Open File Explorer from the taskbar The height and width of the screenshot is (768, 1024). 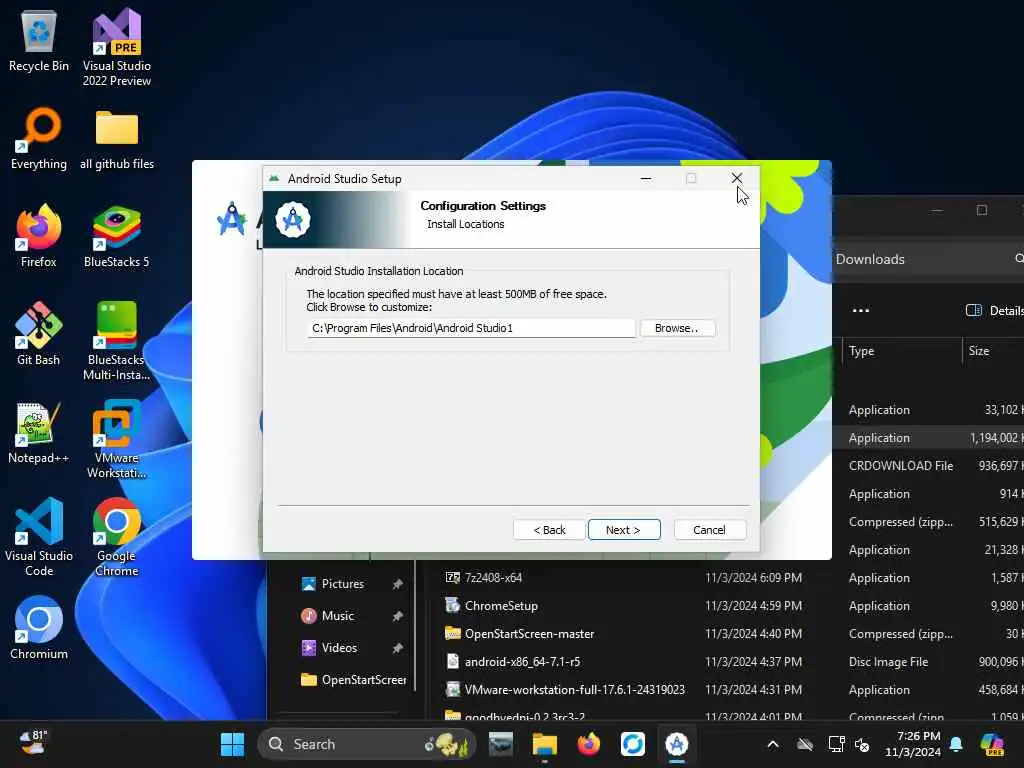pyautogui.click(x=545, y=744)
